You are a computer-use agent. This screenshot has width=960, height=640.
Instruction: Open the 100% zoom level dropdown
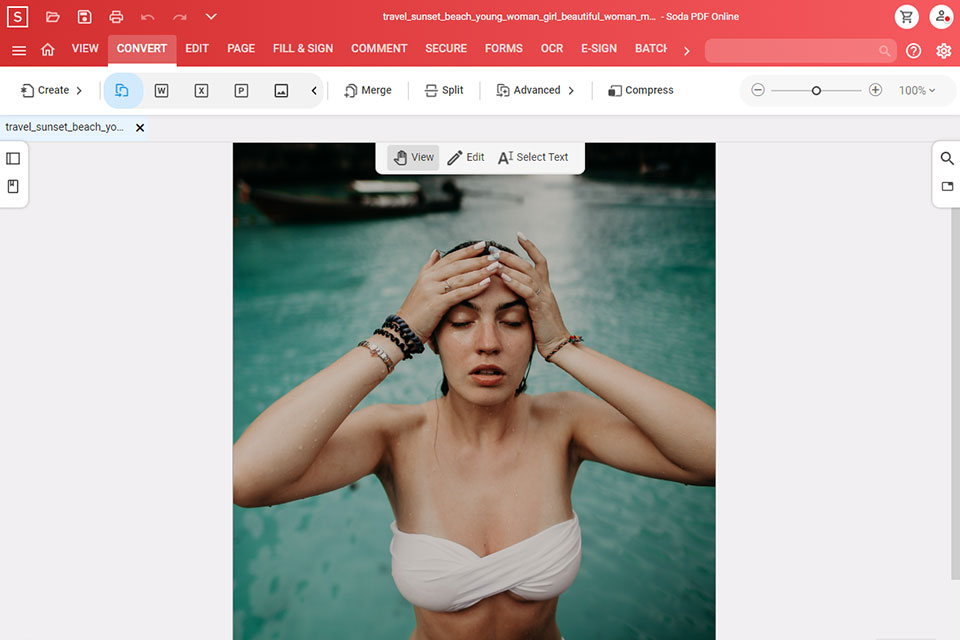click(x=917, y=91)
